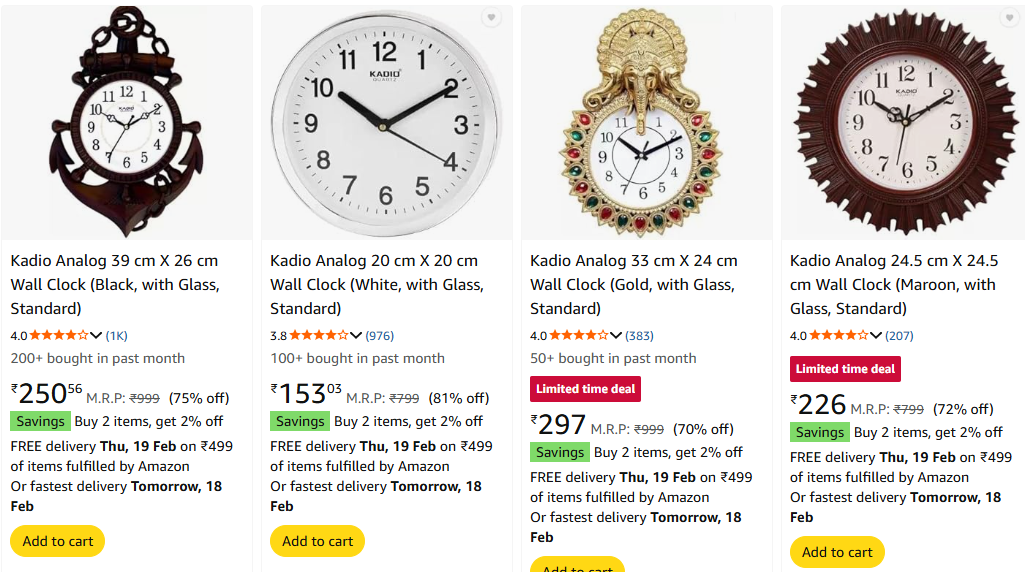Expand rating chevron for white wall clock
1025x572 pixels.
356,335
